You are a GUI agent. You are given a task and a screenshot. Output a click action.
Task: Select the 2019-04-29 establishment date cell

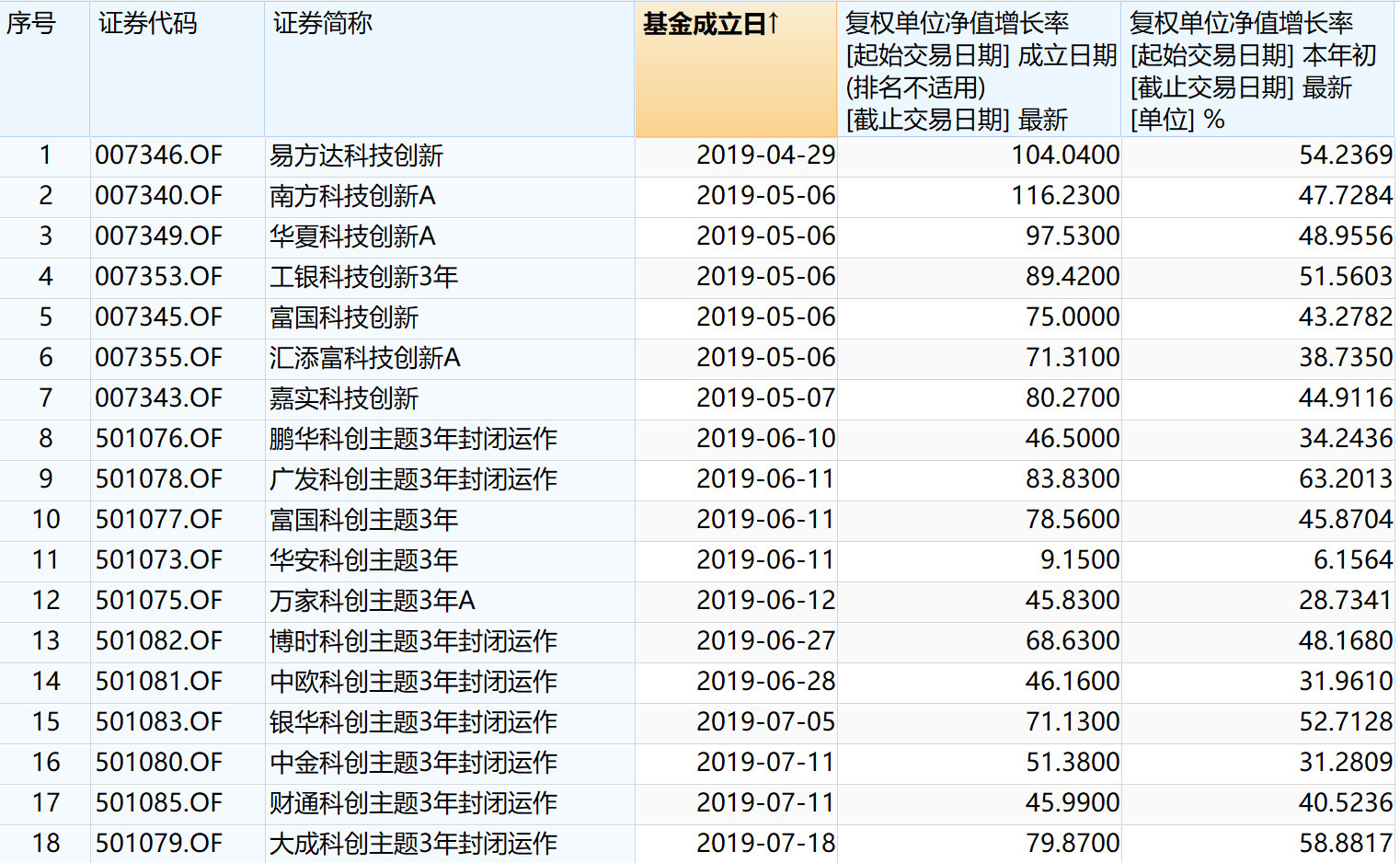coord(766,155)
